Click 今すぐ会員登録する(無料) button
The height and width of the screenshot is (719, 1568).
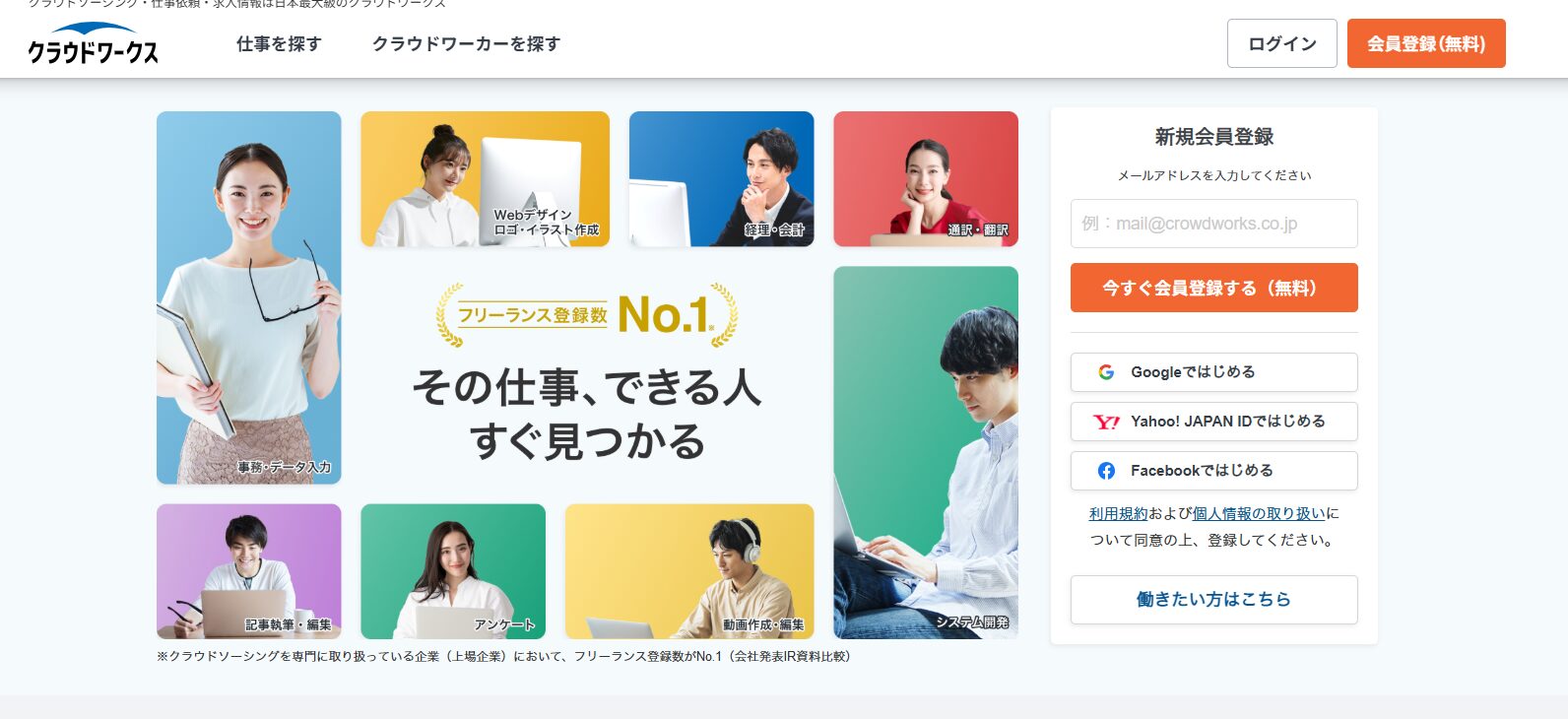[1213, 288]
